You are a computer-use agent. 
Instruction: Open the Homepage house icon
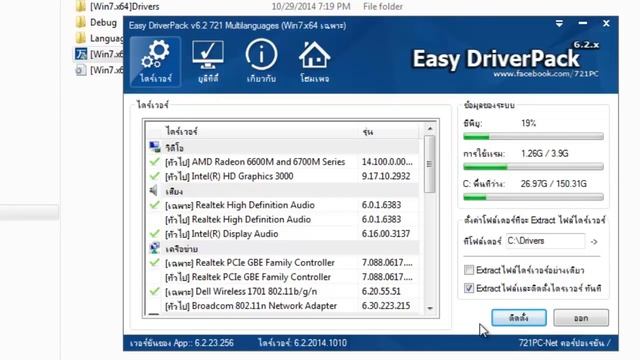[314, 62]
